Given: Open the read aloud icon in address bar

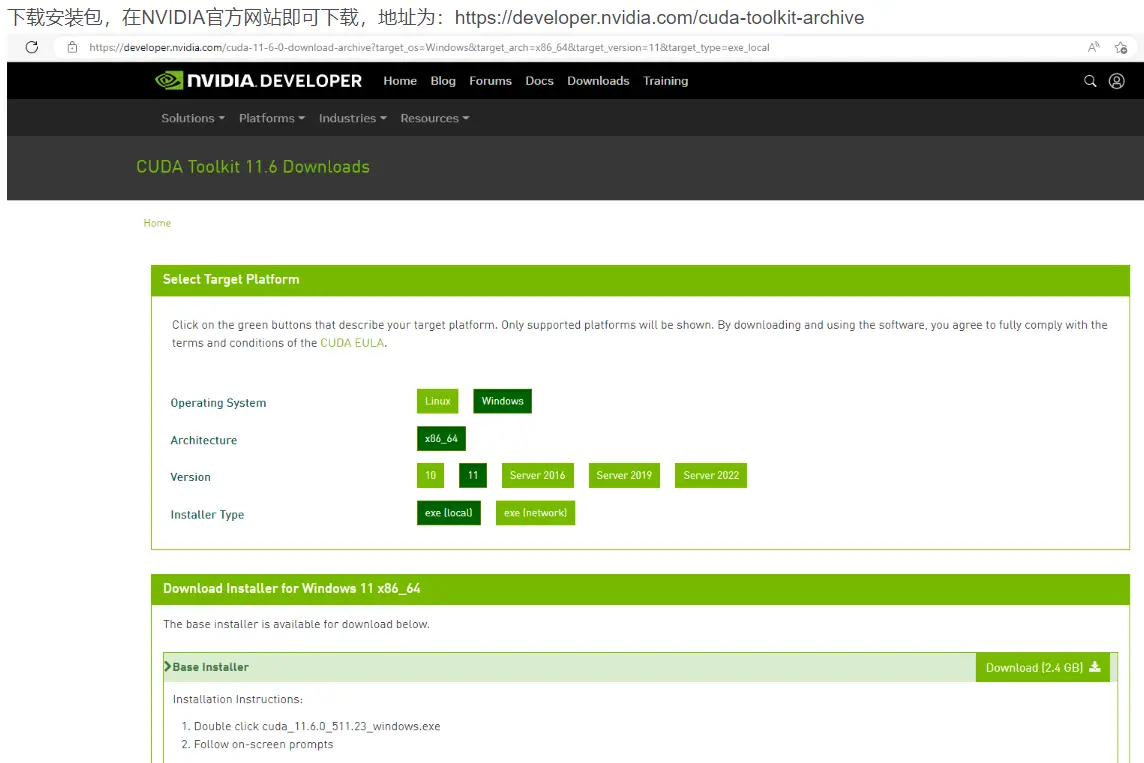Looking at the screenshot, I should tap(1093, 47).
